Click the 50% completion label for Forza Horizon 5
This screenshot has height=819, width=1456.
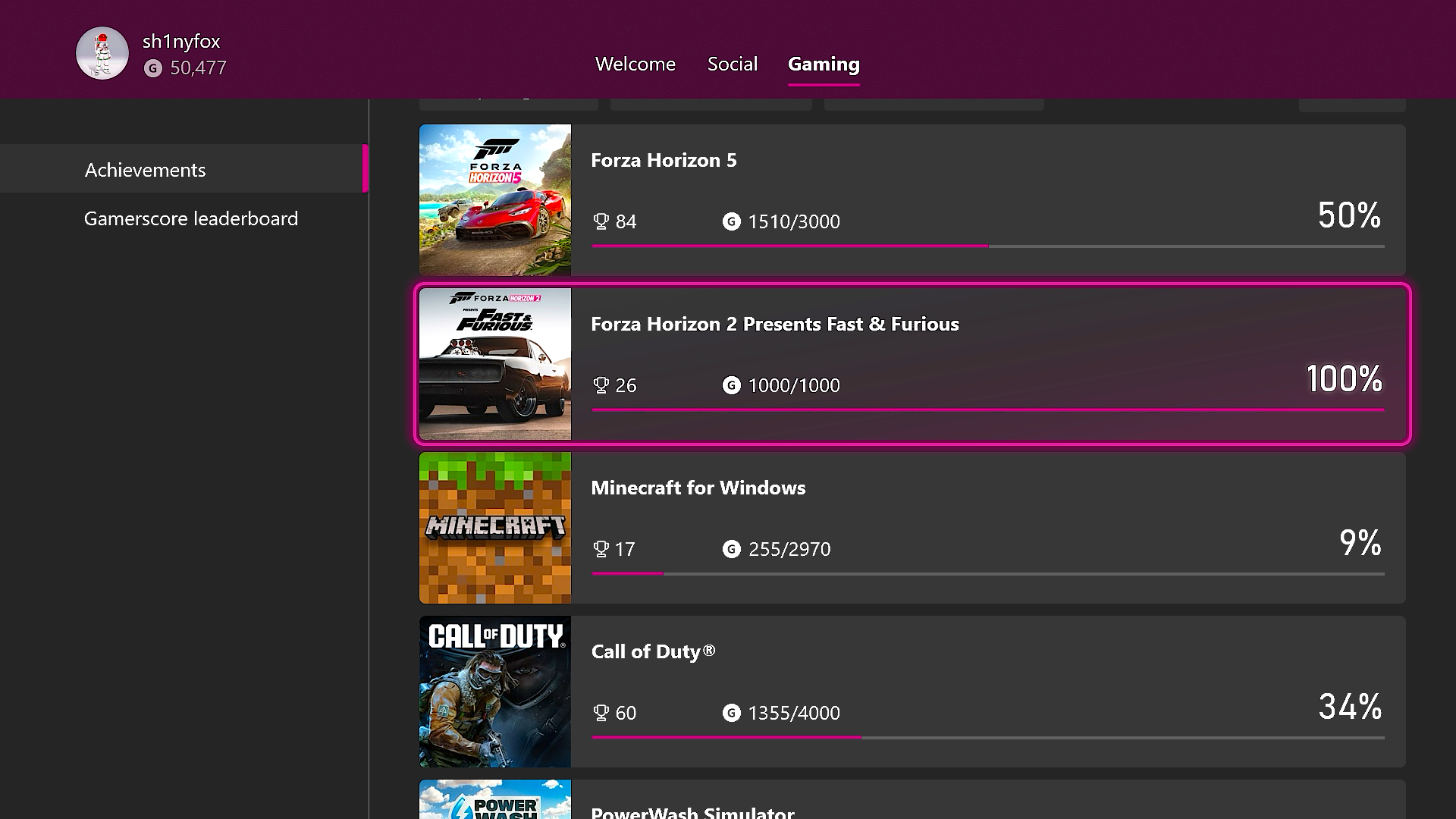[1348, 215]
